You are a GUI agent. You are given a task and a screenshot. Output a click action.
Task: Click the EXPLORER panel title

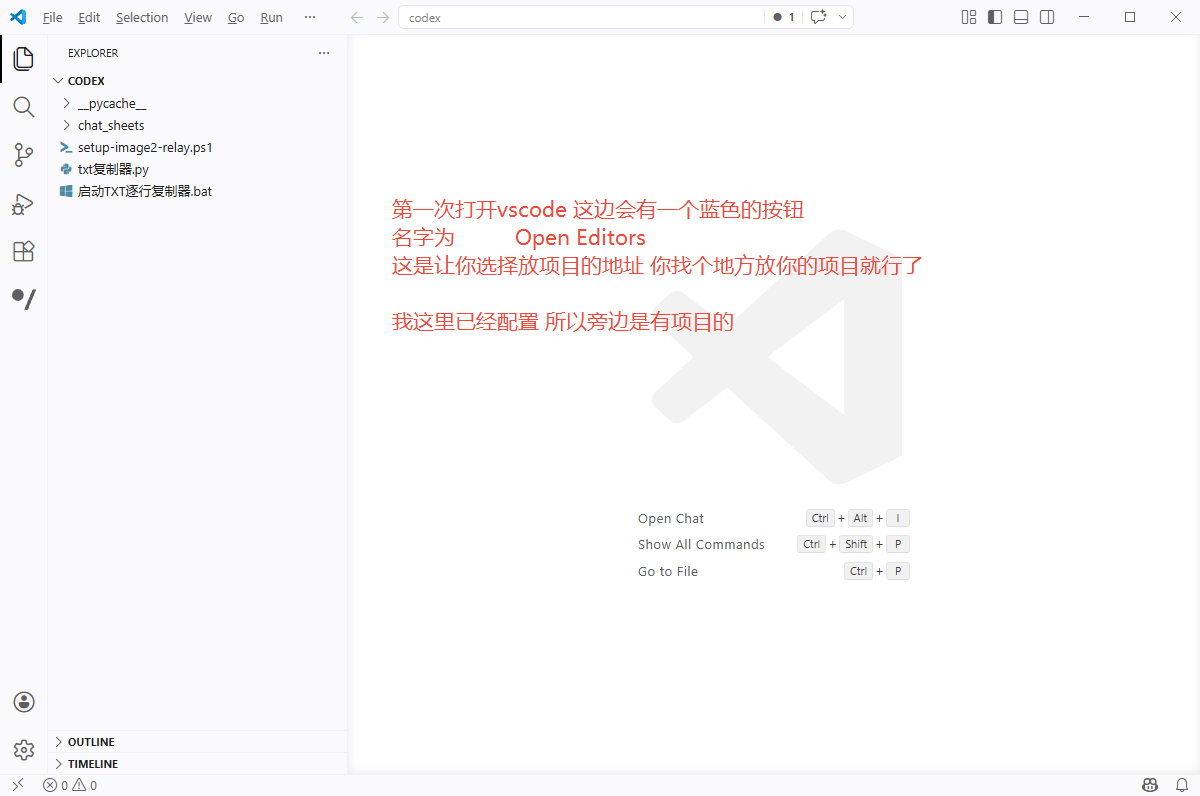[93, 53]
